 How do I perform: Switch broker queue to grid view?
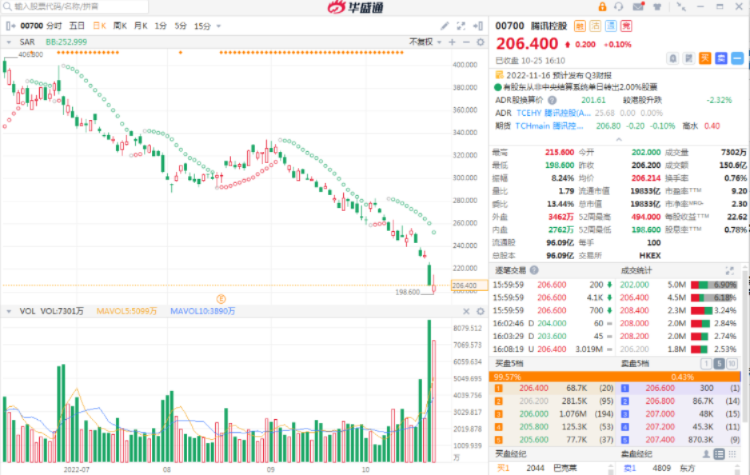pos(732,454)
